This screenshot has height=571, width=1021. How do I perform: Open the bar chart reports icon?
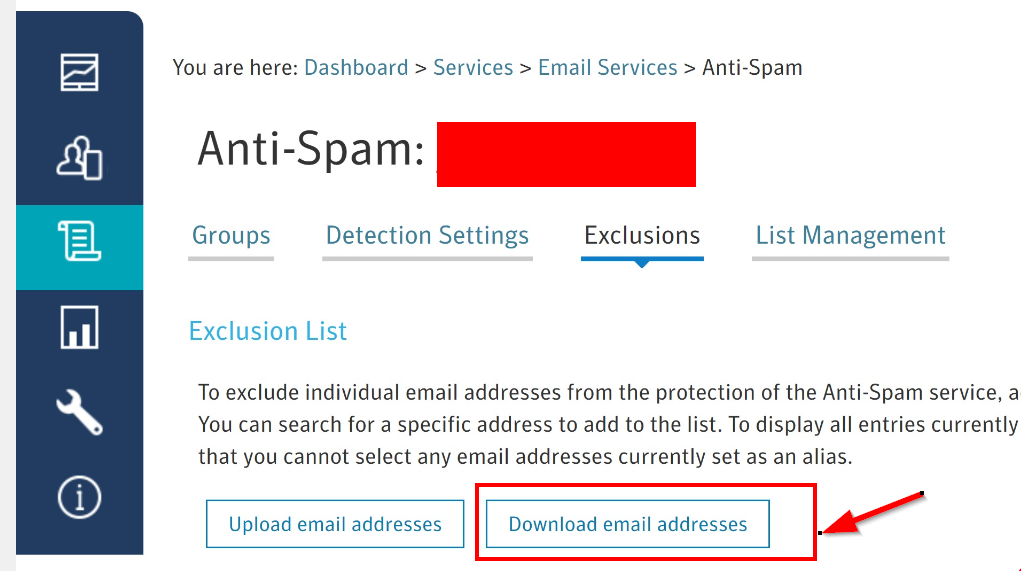[79, 328]
